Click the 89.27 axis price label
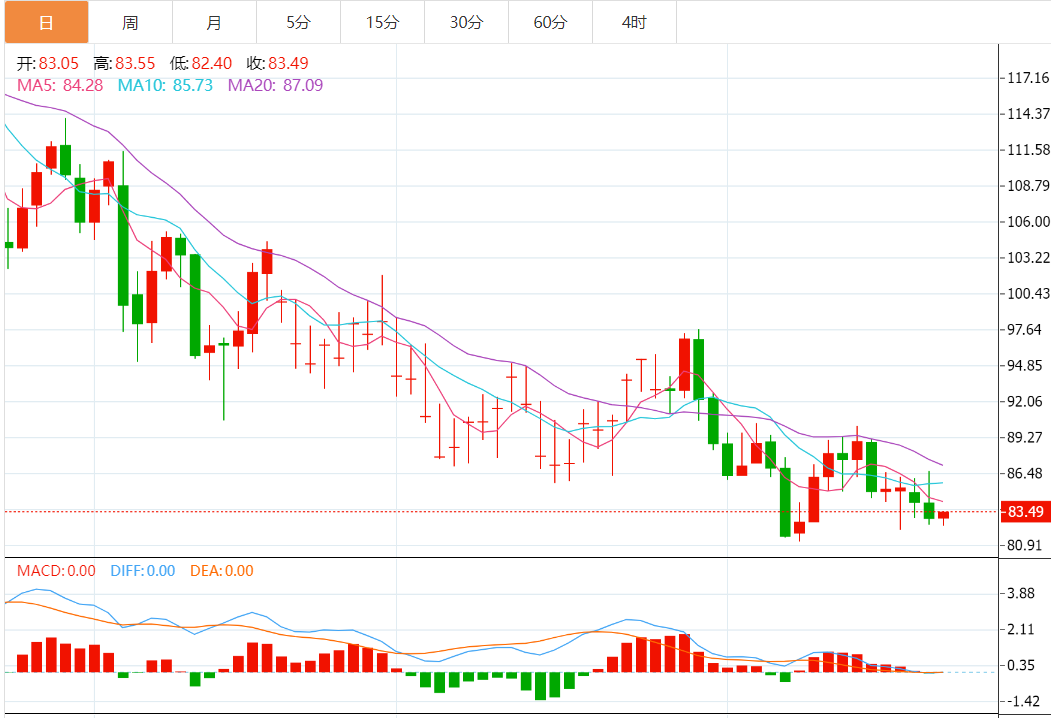This screenshot has height=718, width=1051. click(x=1024, y=438)
